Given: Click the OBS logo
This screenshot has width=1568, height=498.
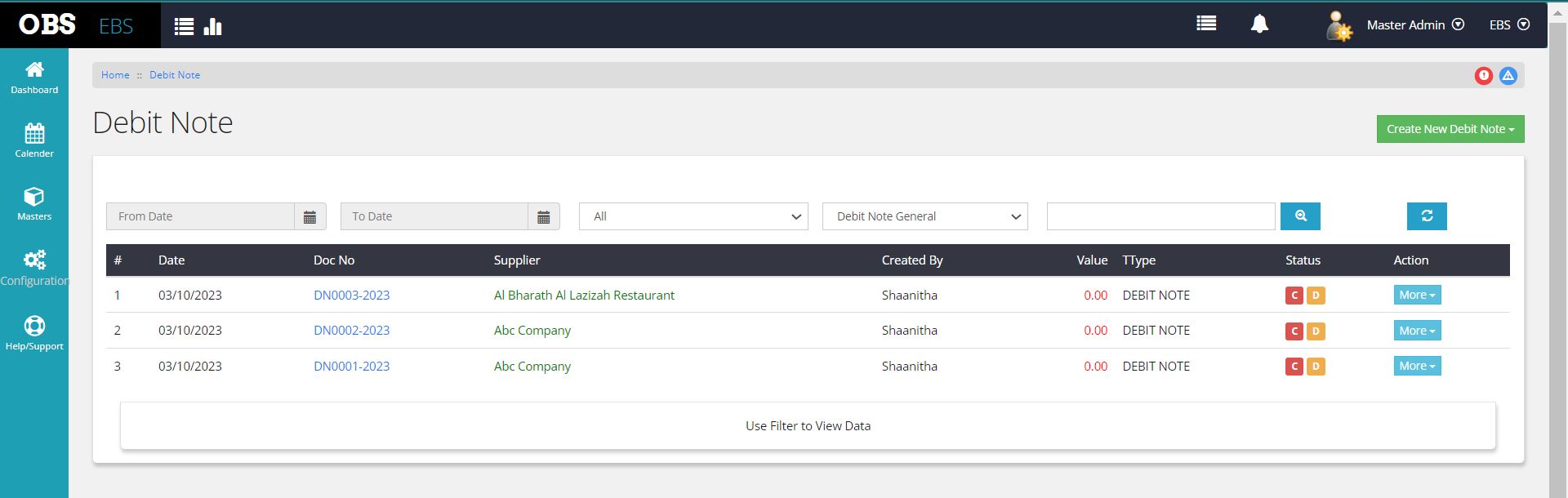Looking at the screenshot, I should [x=47, y=24].
